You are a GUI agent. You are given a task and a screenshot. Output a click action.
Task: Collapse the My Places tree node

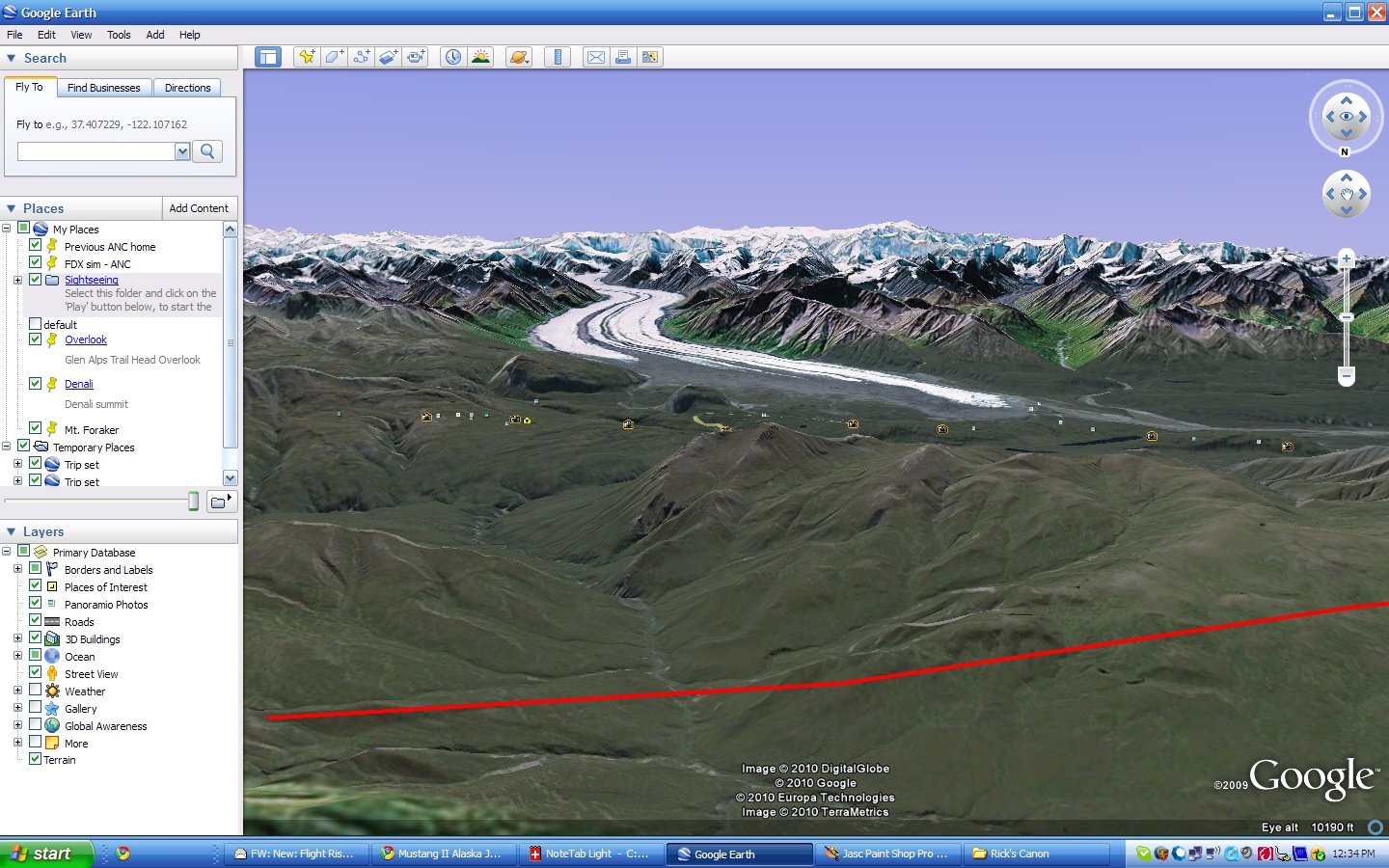[6, 229]
